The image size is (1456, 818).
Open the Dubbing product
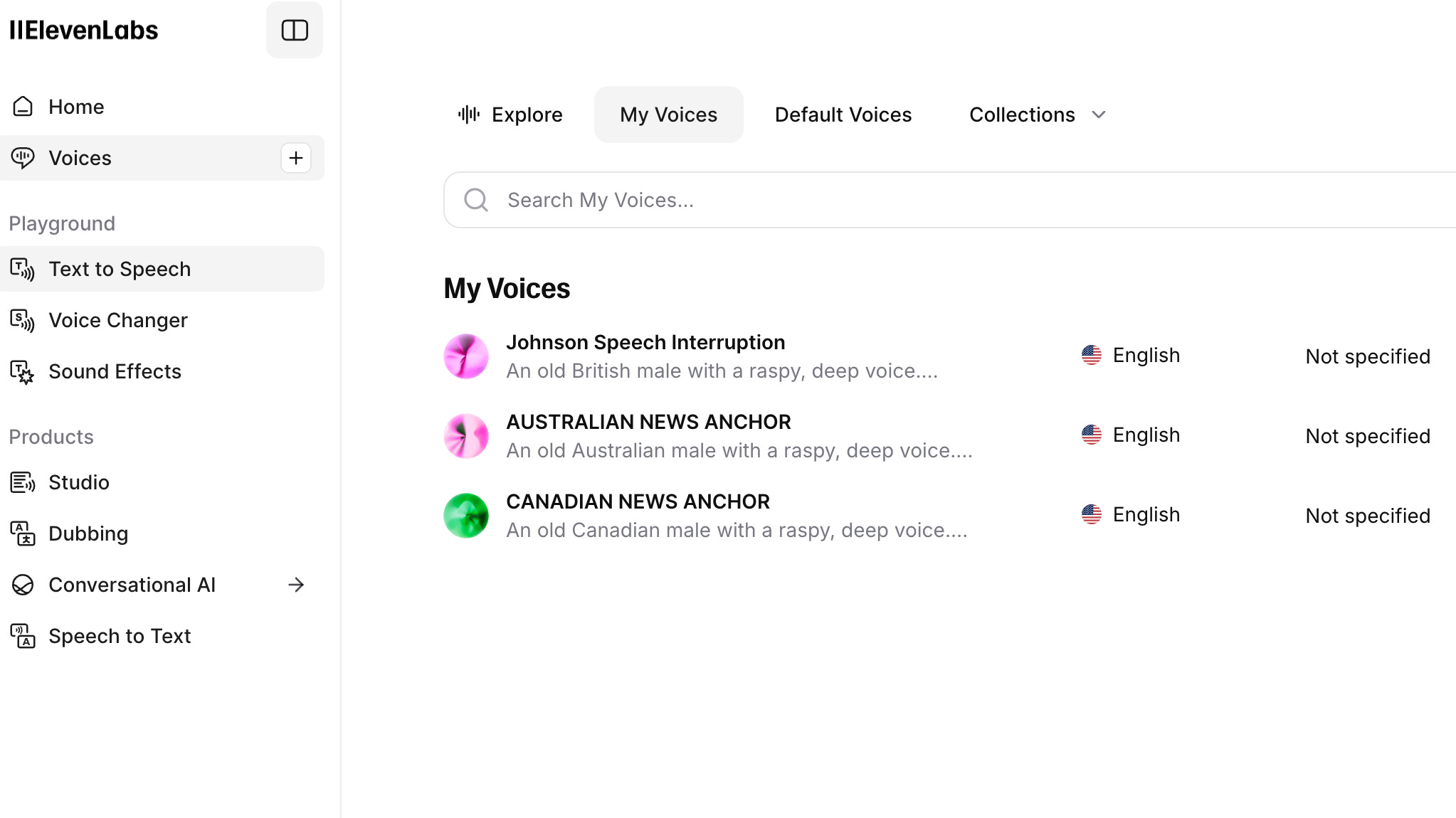(88, 533)
